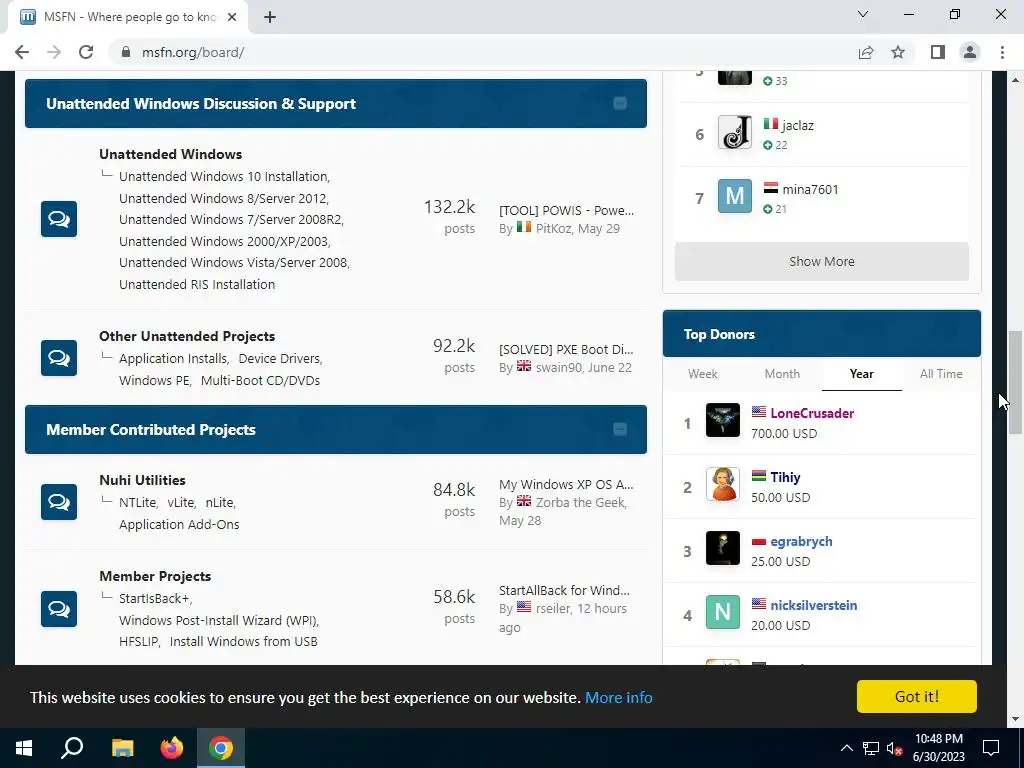Click nicksilverstein's N avatar

tap(723, 612)
